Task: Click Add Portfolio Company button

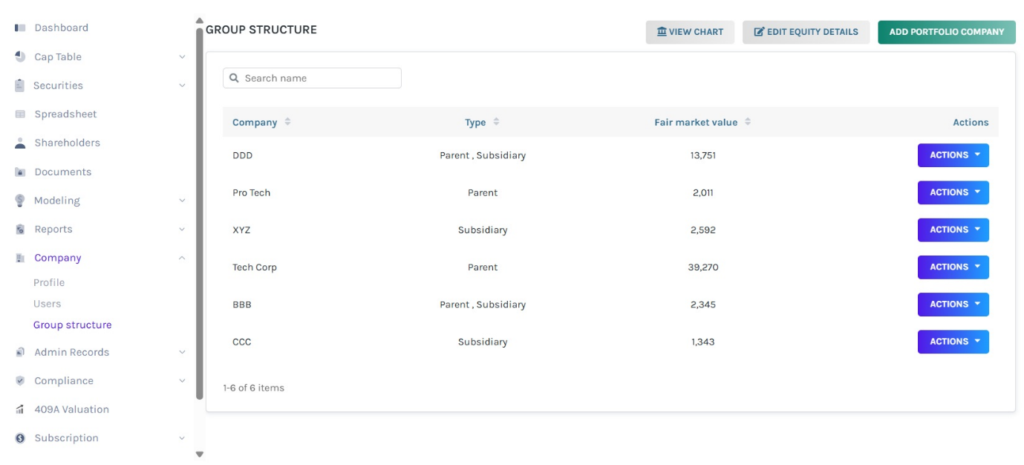Action: pyautogui.click(x=946, y=32)
